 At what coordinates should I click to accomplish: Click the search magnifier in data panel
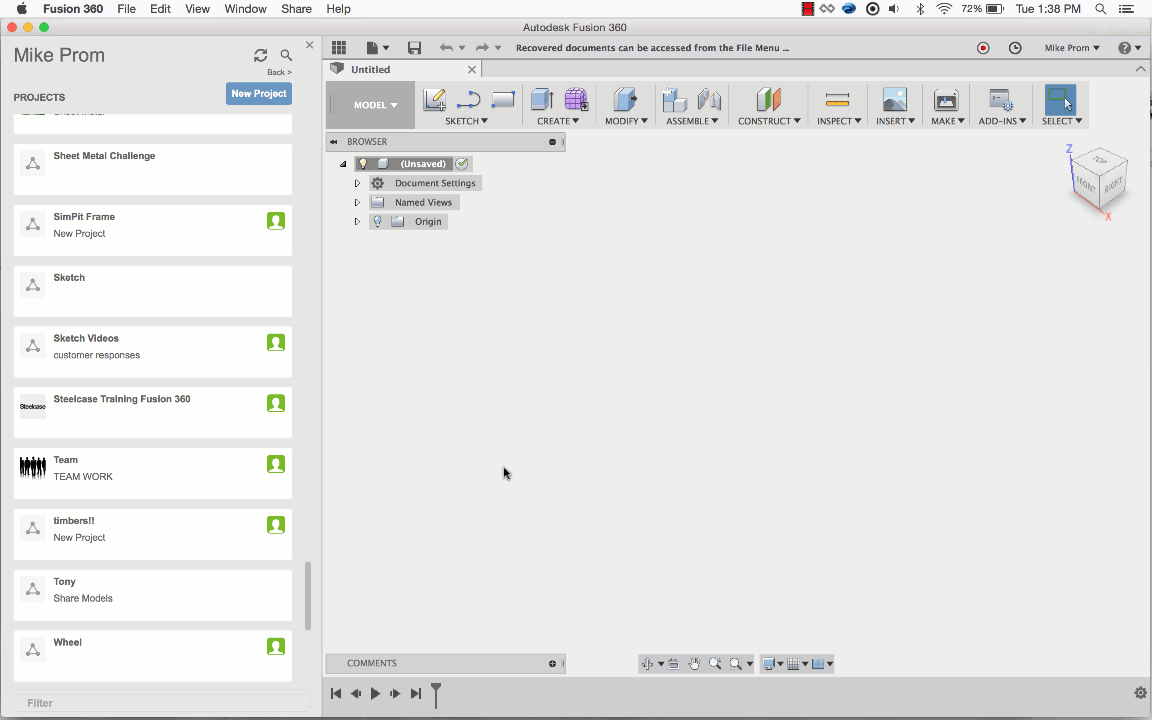(x=287, y=55)
